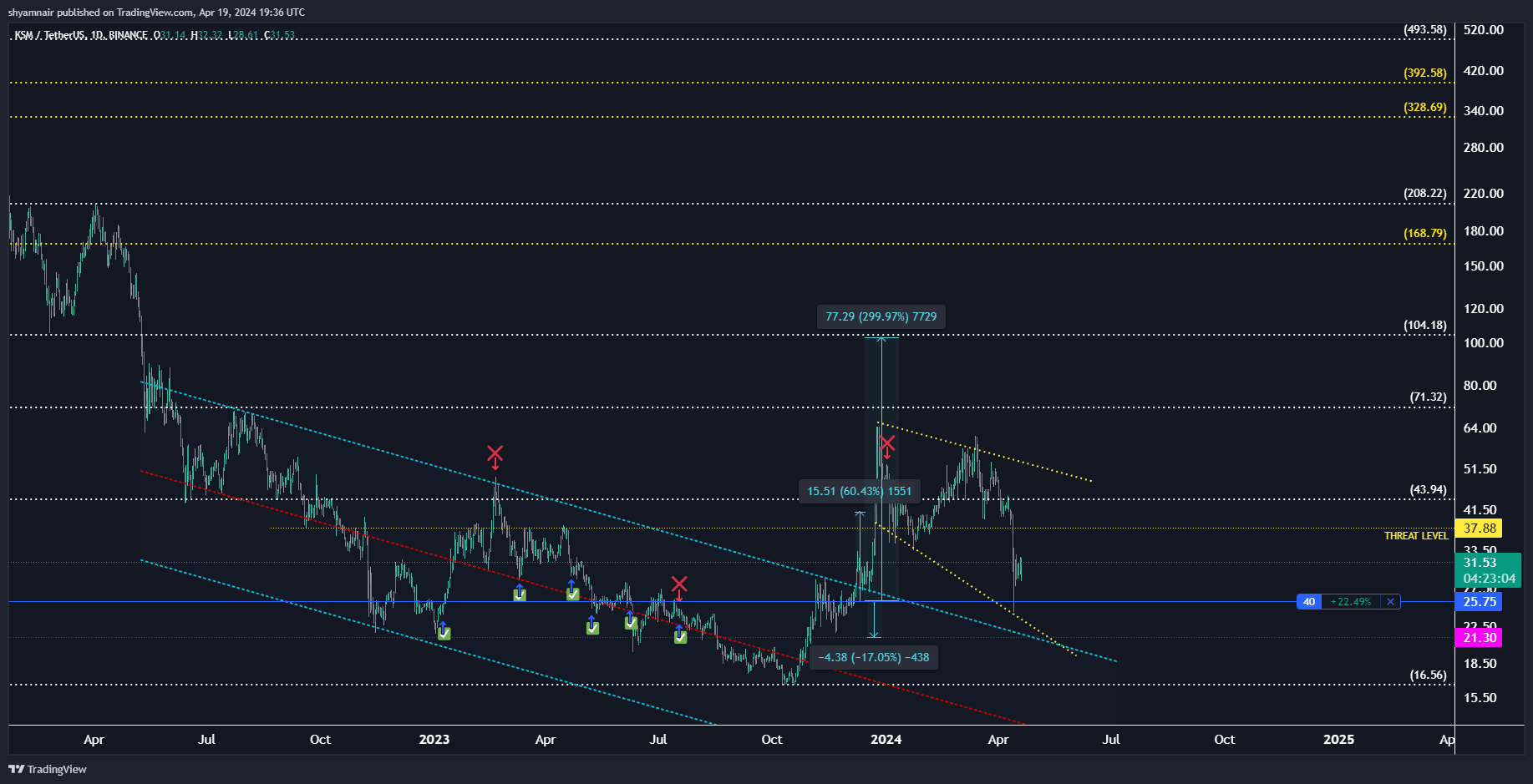Click the blue 25.75 price tag
1533x784 pixels.
tap(1478, 601)
